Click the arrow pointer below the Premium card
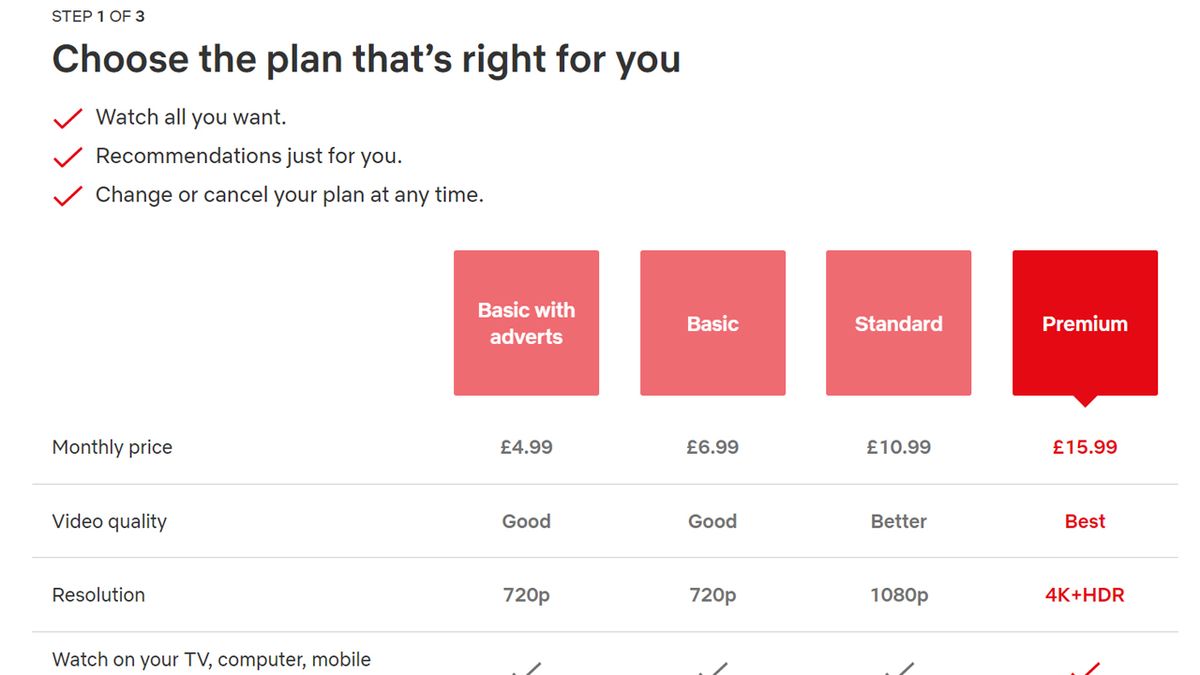Viewport: 1200px width, 675px height. click(x=1084, y=400)
